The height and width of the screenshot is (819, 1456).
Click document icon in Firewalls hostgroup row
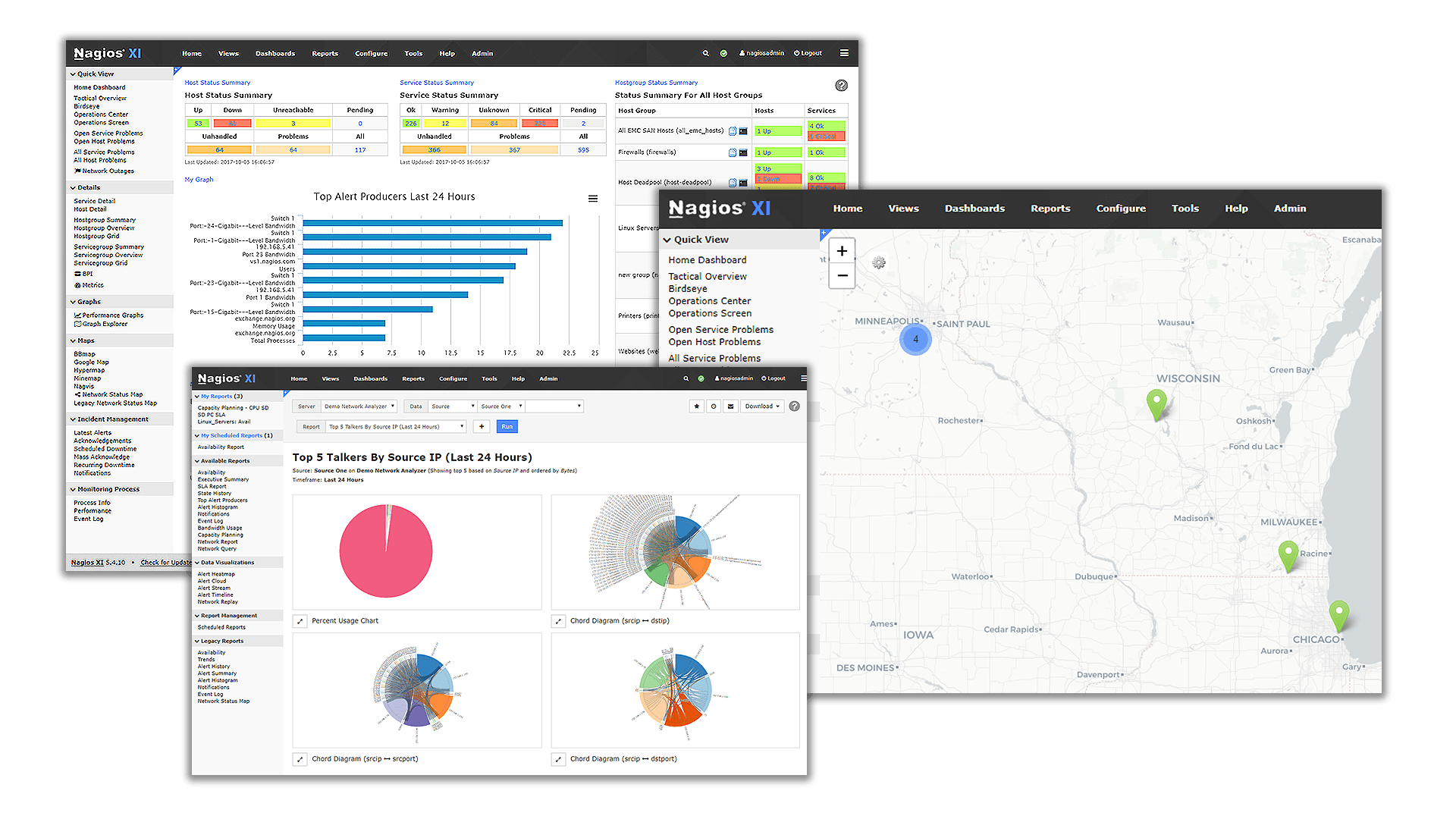[733, 152]
